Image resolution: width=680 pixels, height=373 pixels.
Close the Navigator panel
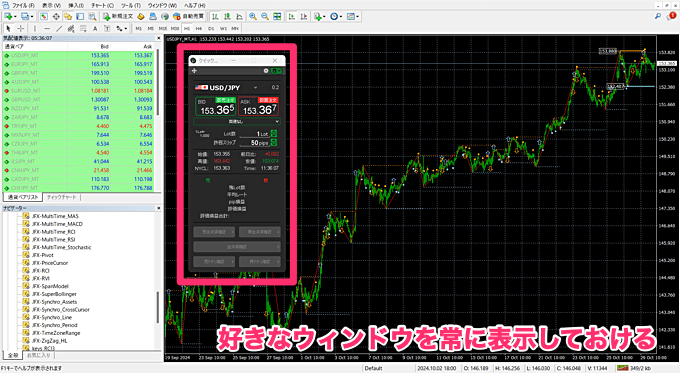(x=158, y=208)
